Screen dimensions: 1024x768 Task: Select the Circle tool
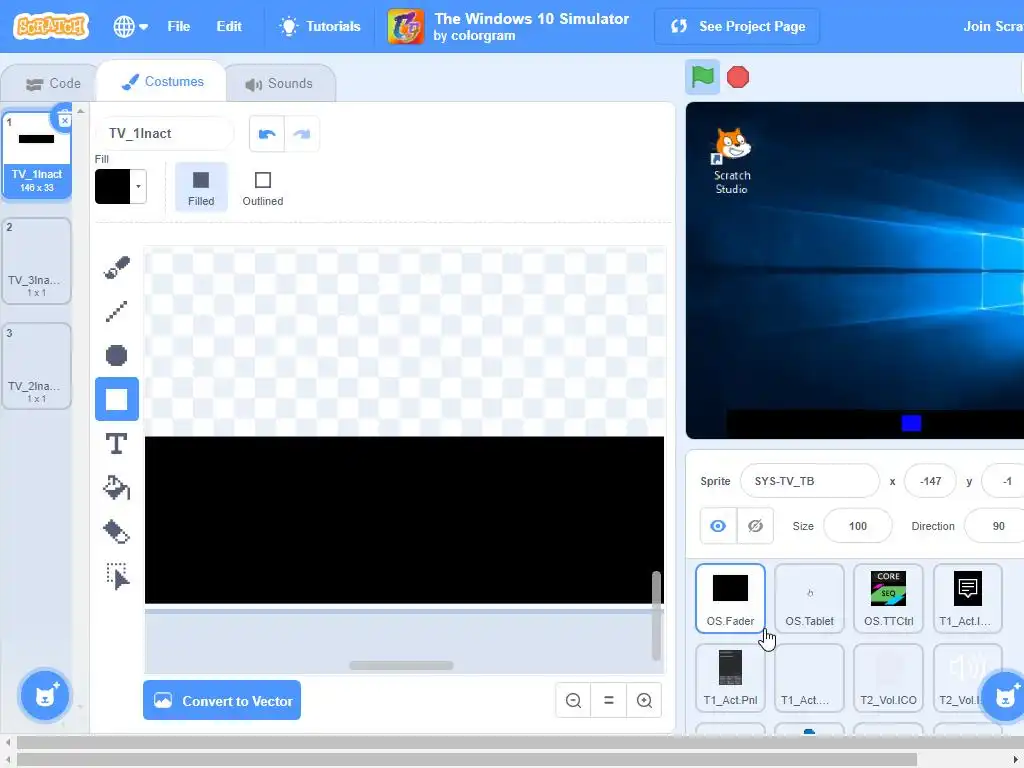(117, 355)
